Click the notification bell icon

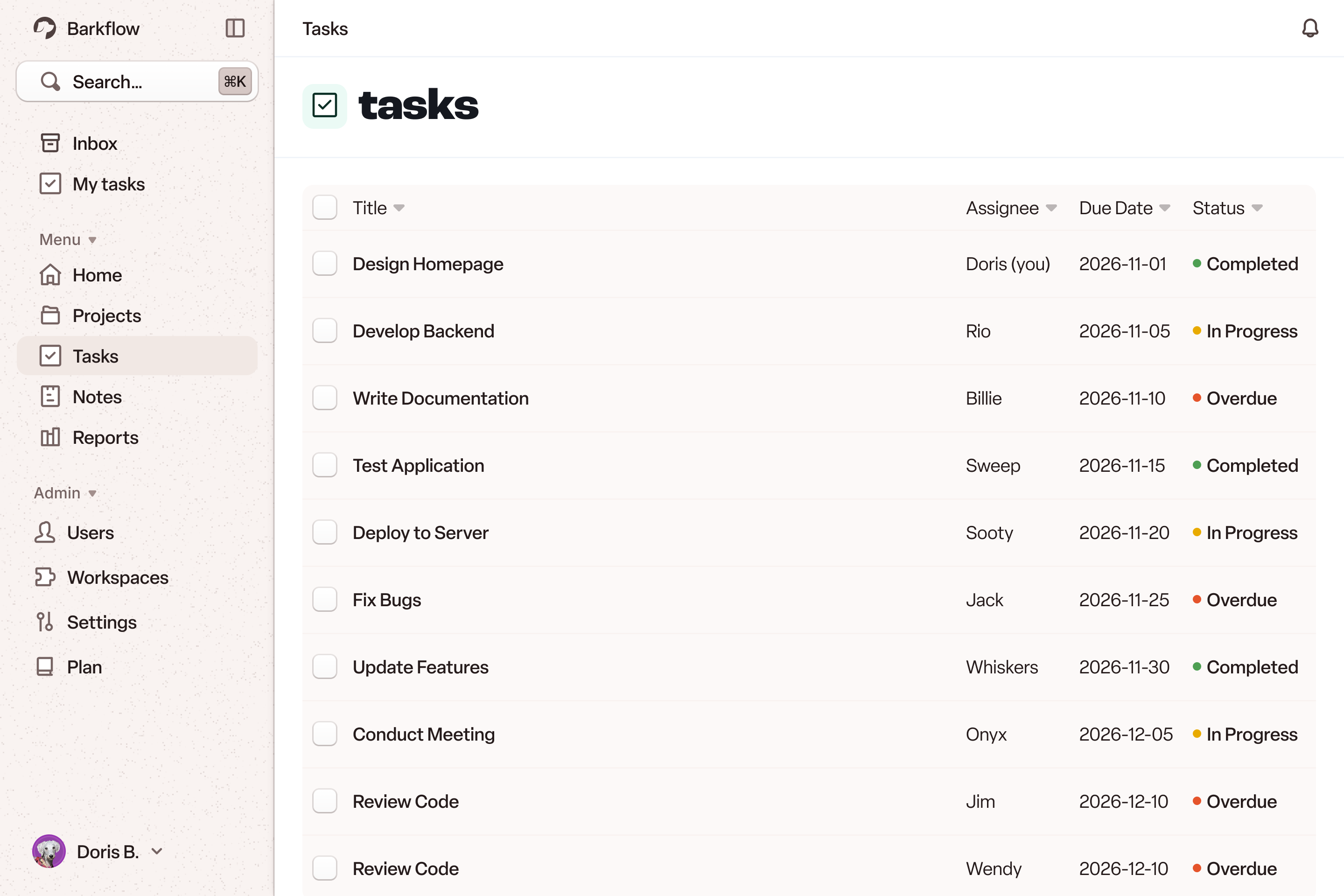tap(1310, 28)
